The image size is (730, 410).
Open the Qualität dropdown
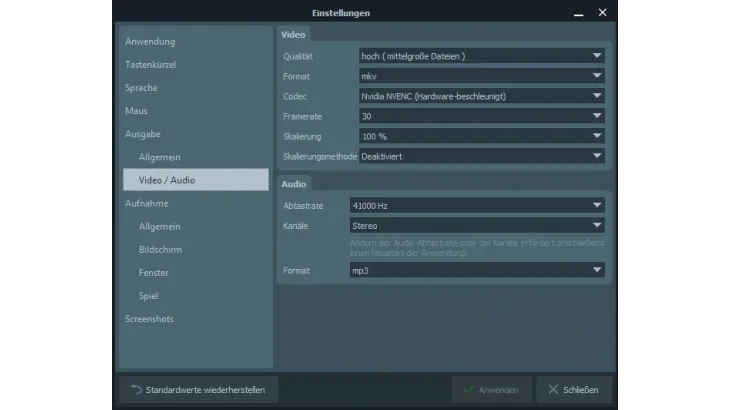[x=481, y=56]
